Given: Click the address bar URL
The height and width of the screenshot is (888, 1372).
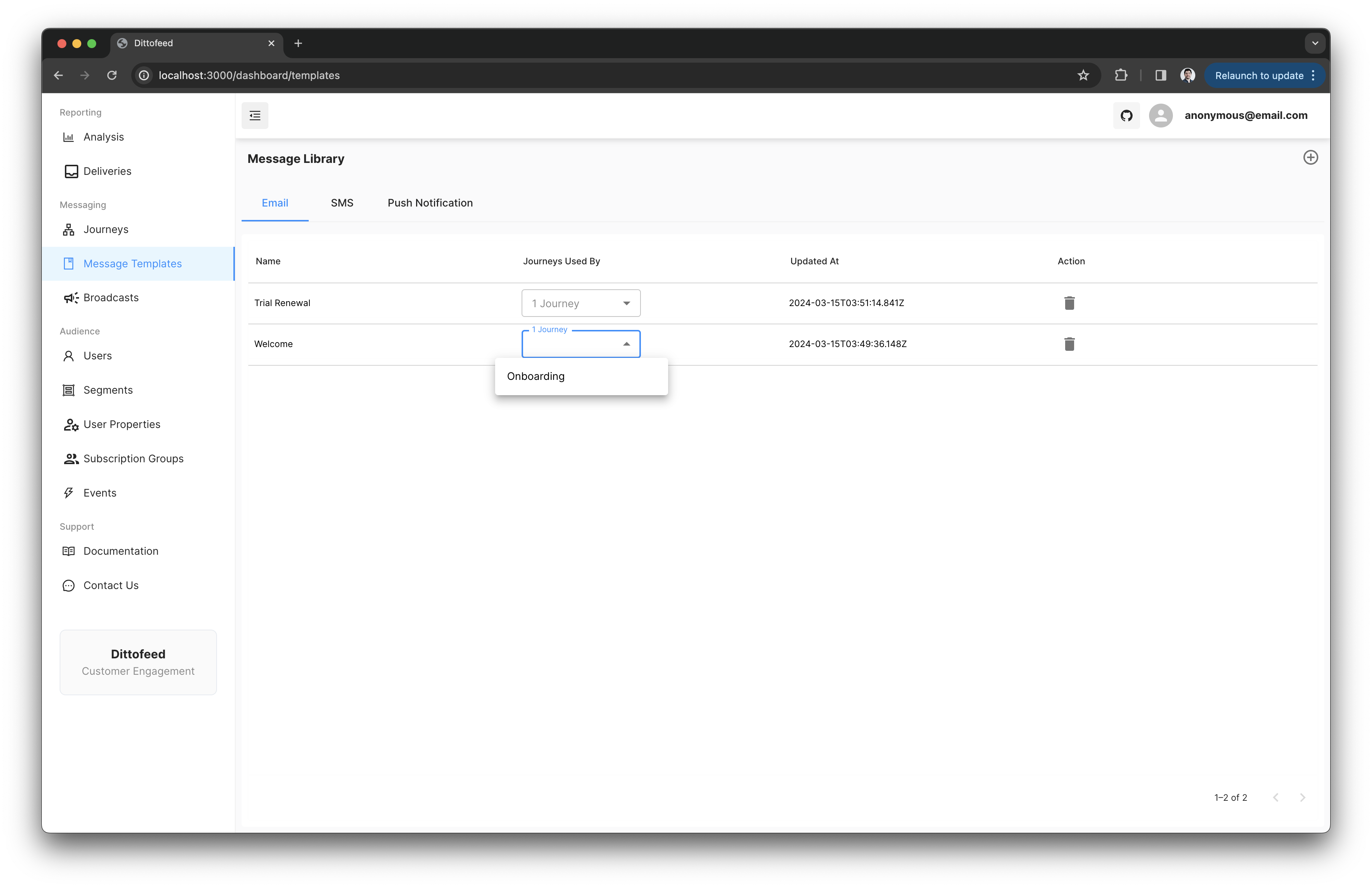Looking at the screenshot, I should 249,75.
